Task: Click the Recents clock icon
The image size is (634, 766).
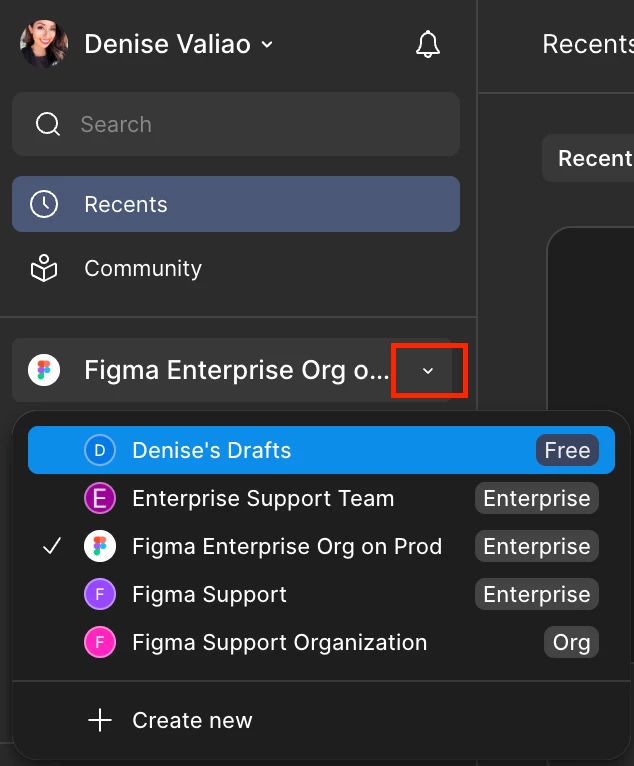Action: pyautogui.click(x=44, y=204)
